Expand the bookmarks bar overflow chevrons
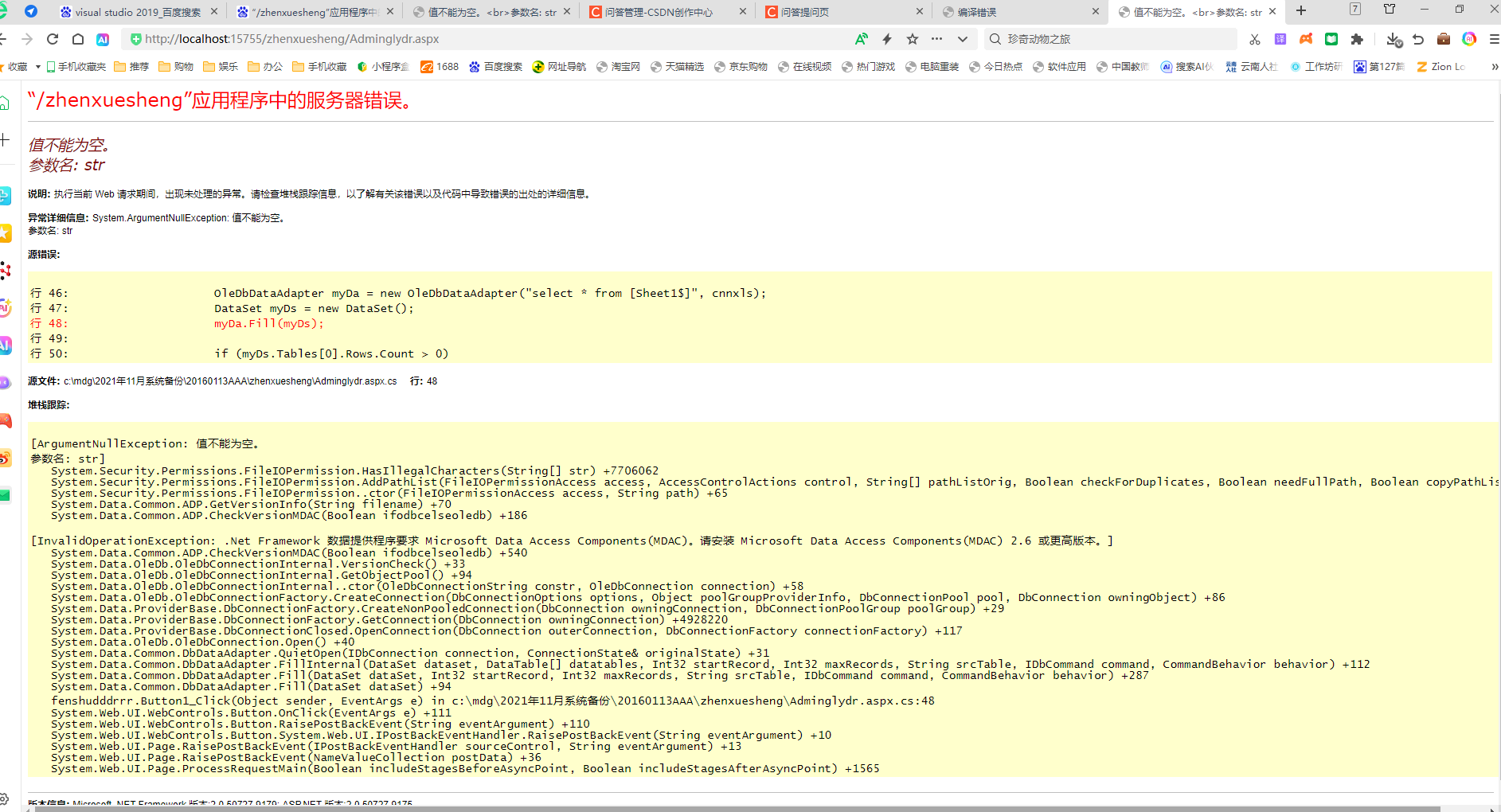1501x812 pixels. pyautogui.click(x=1495, y=67)
